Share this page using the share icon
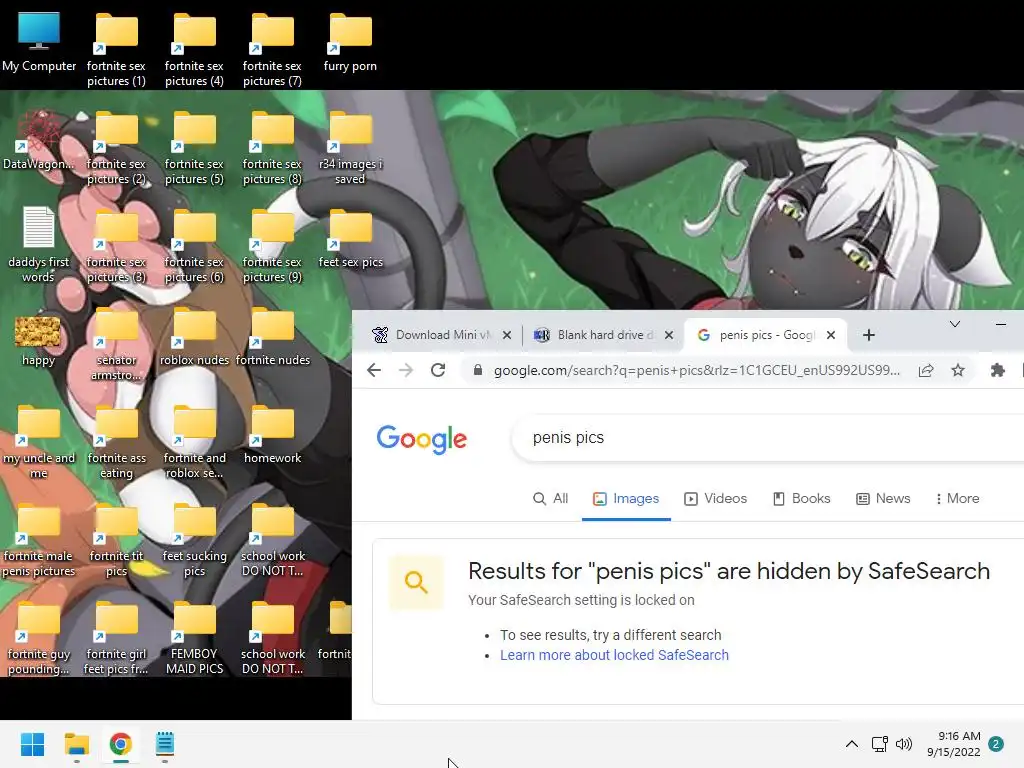 click(925, 370)
